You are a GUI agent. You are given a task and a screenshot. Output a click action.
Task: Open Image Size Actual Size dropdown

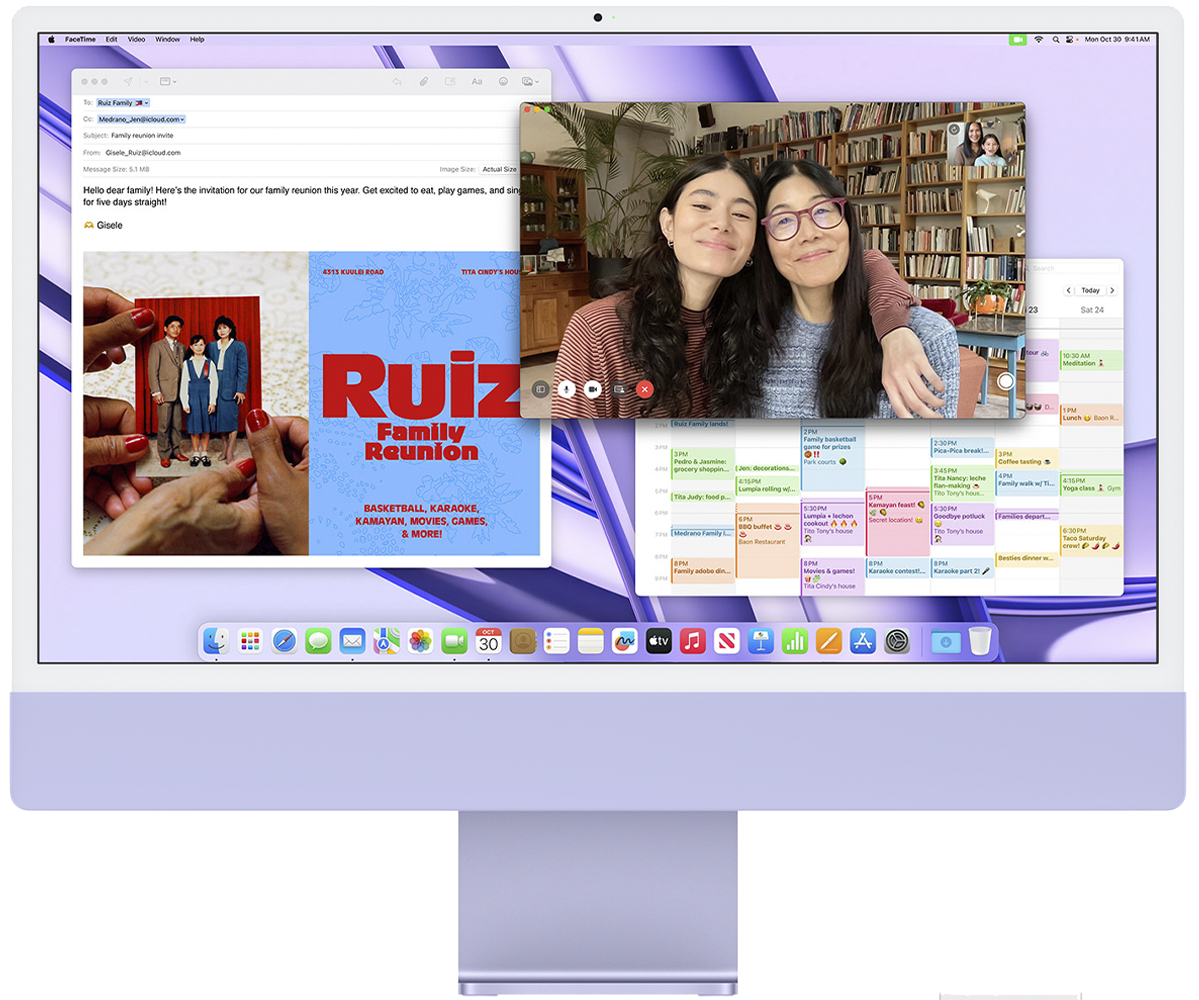tap(499, 169)
